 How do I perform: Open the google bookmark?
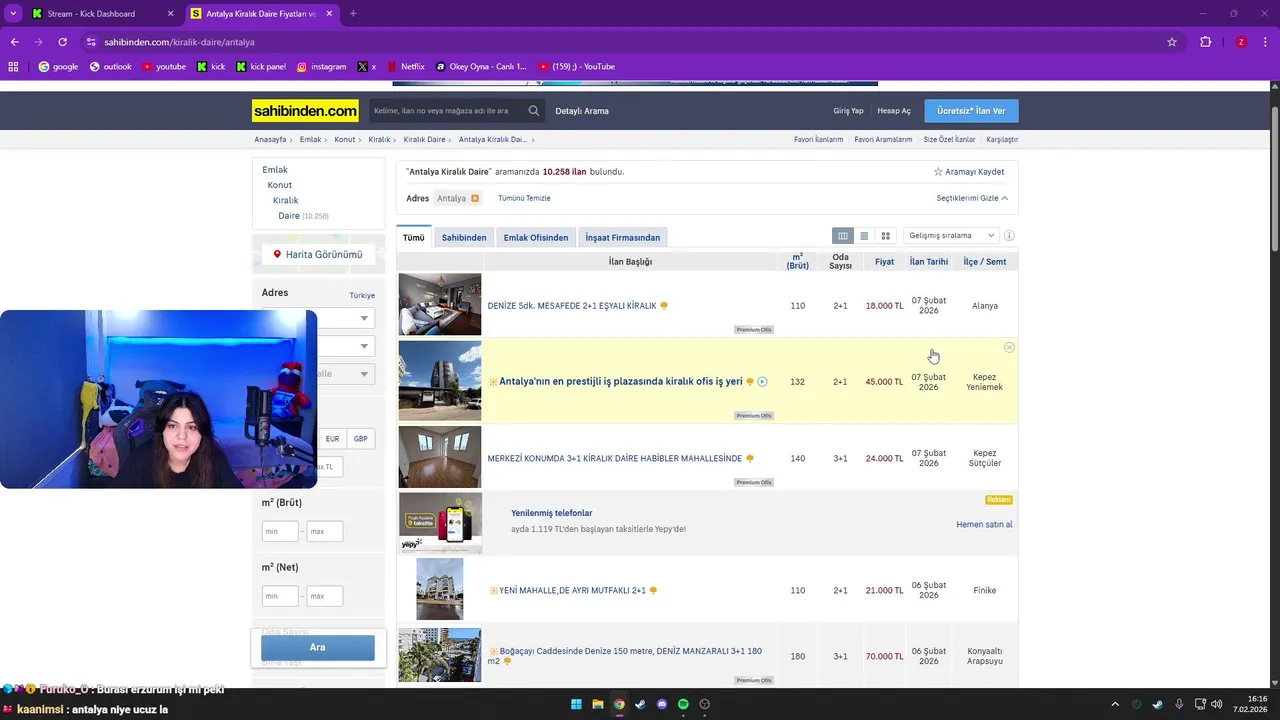pos(58,67)
